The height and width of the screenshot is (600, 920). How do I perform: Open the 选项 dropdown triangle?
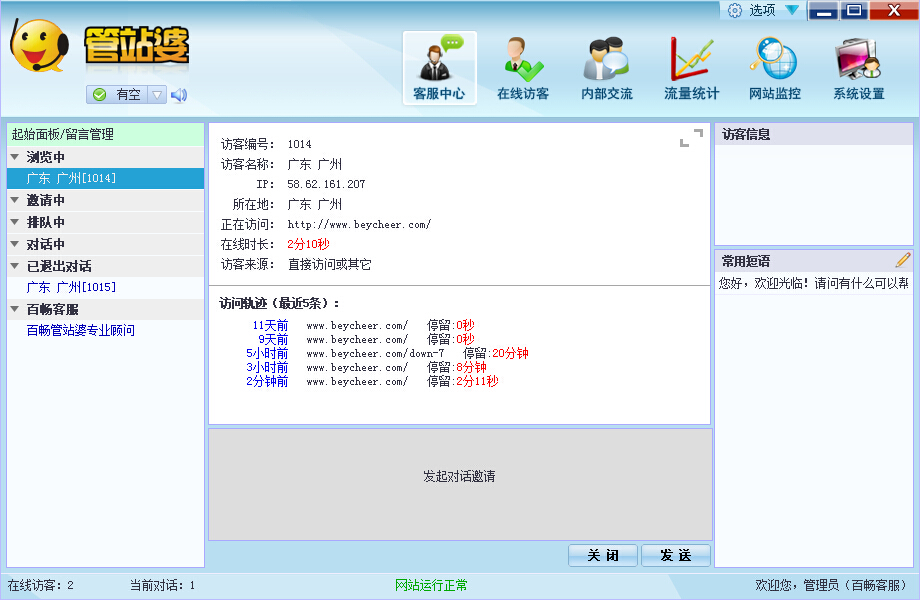click(792, 10)
